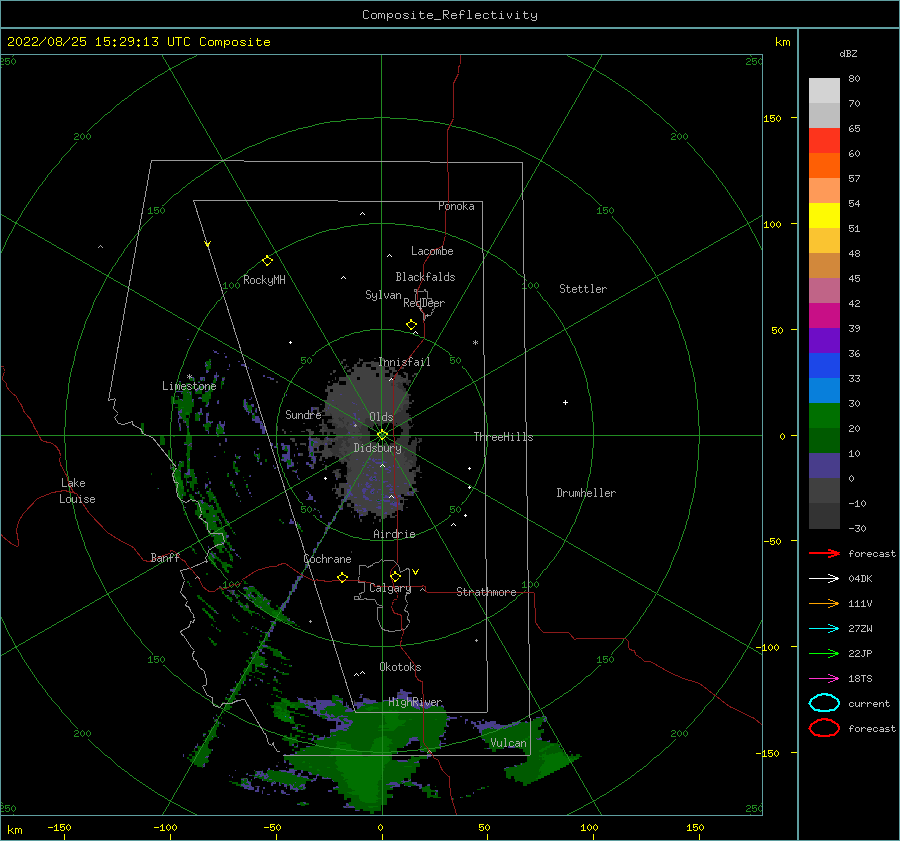Click the yellow radar-site diamond below Olds
This screenshot has width=900, height=841.
tap(382, 435)
